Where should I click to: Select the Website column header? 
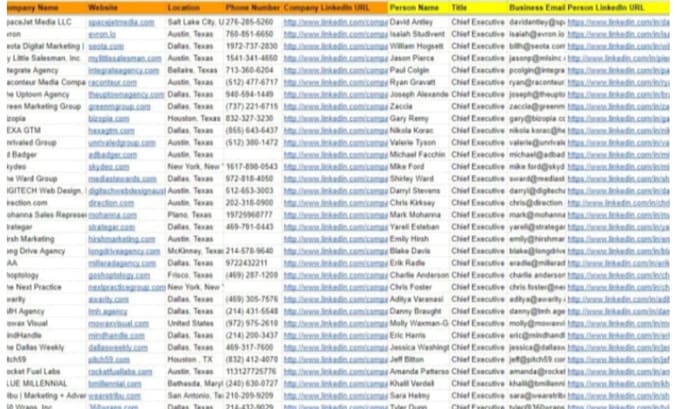(126, 8)
